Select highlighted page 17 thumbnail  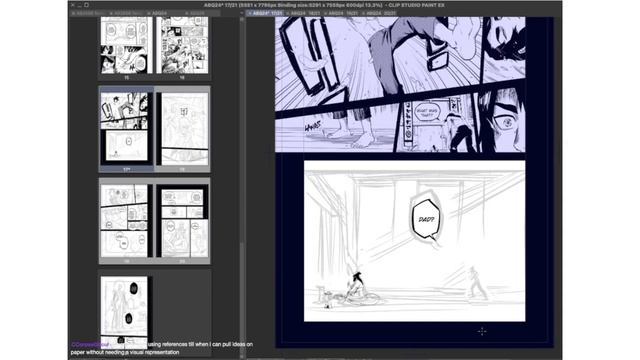(127, 129)
